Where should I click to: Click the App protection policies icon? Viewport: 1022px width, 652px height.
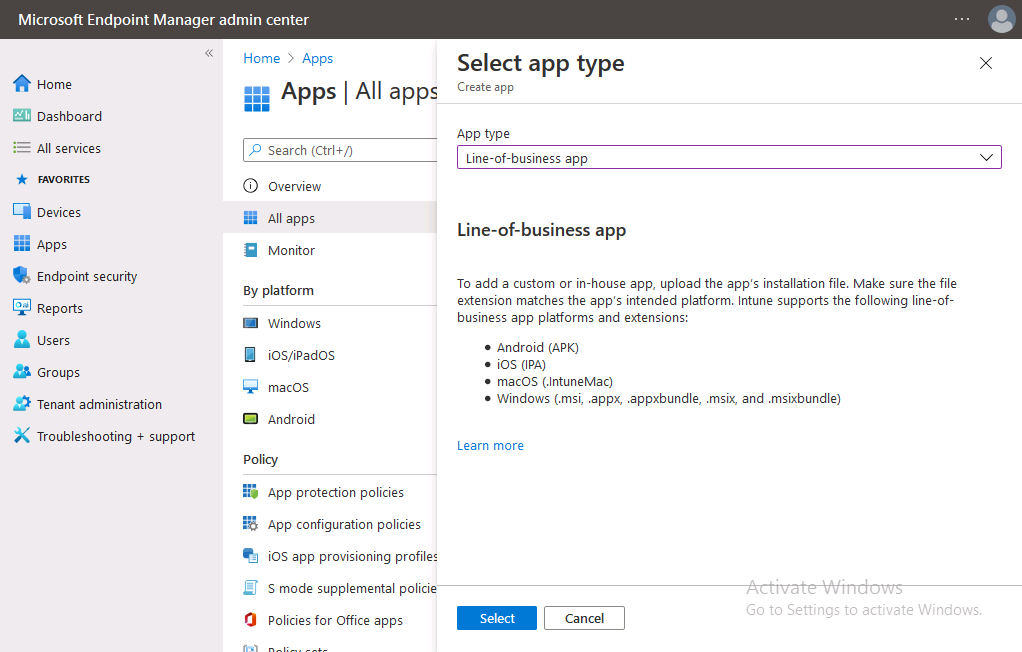pos(250,492)
